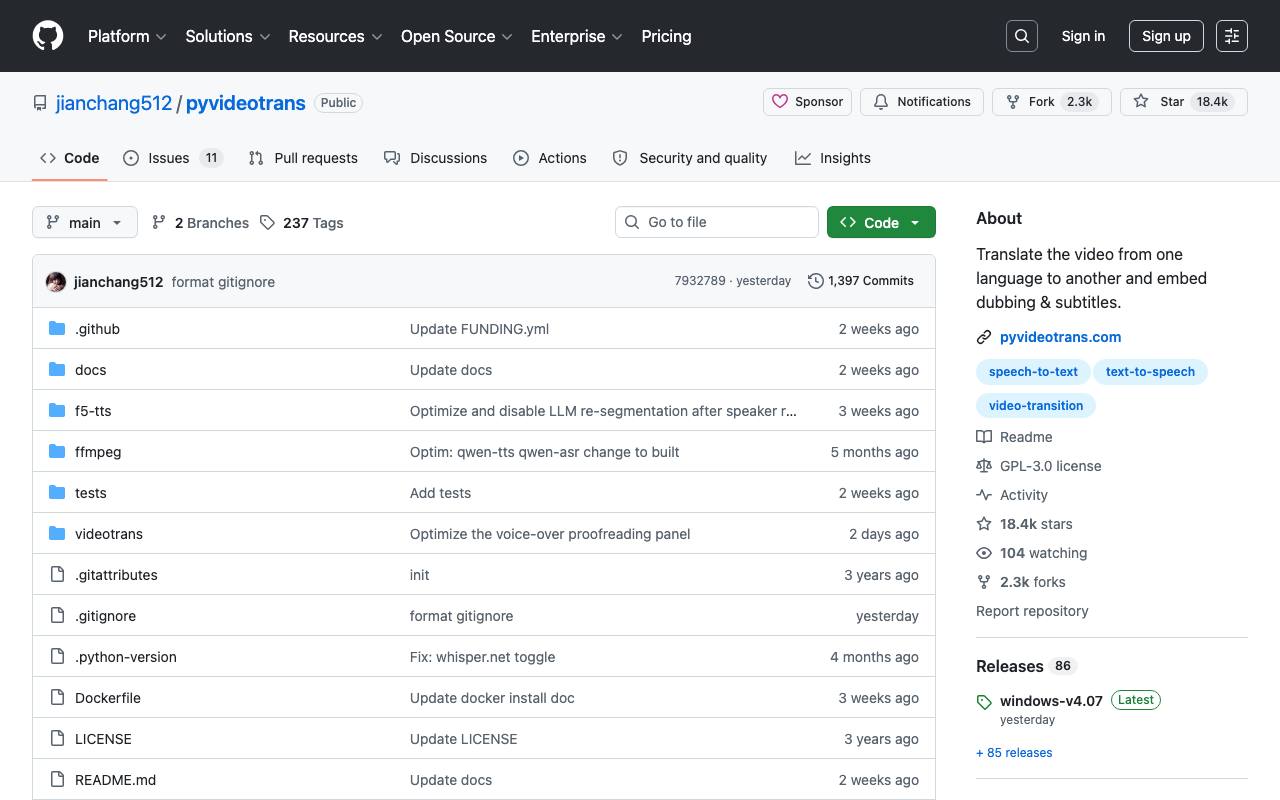This screenshot has width=1280, height=800.
Task: Click the book icon beside Readme
Action: pos(984,437)
